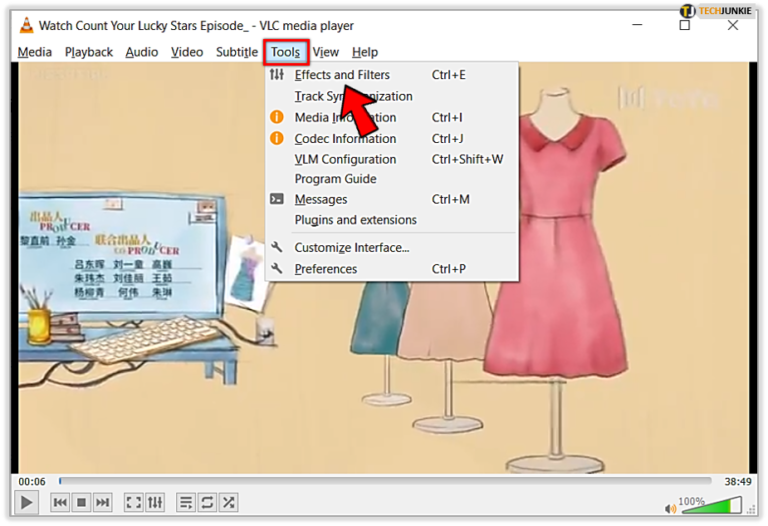
Task: Open Media Information from Tools menu
Action: [391, 118]
